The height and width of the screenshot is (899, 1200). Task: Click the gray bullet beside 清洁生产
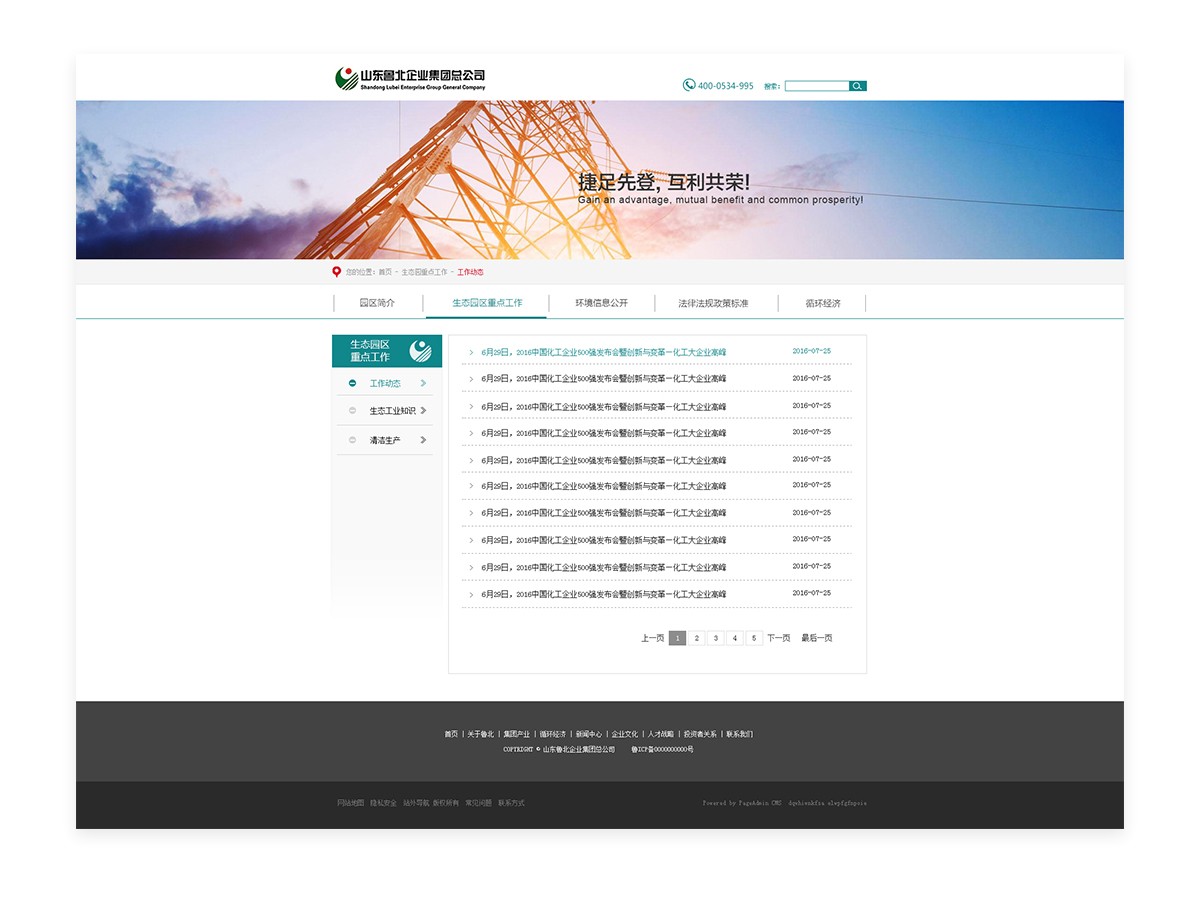click(352, 440)
